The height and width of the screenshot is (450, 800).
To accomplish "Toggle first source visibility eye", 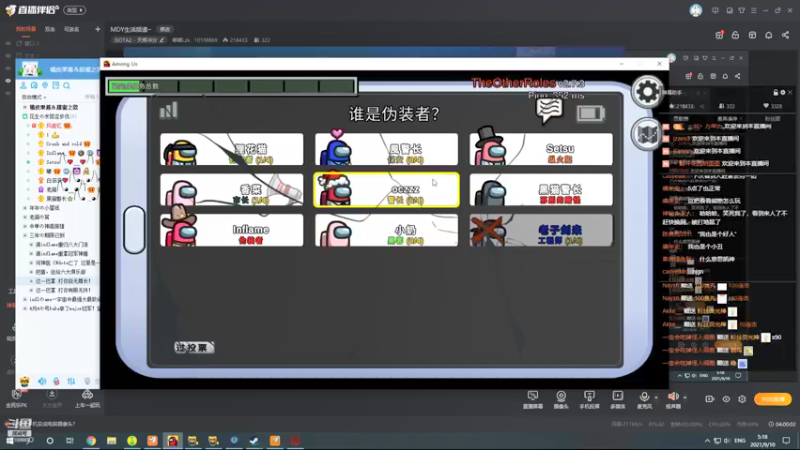I will coord(8,43).
